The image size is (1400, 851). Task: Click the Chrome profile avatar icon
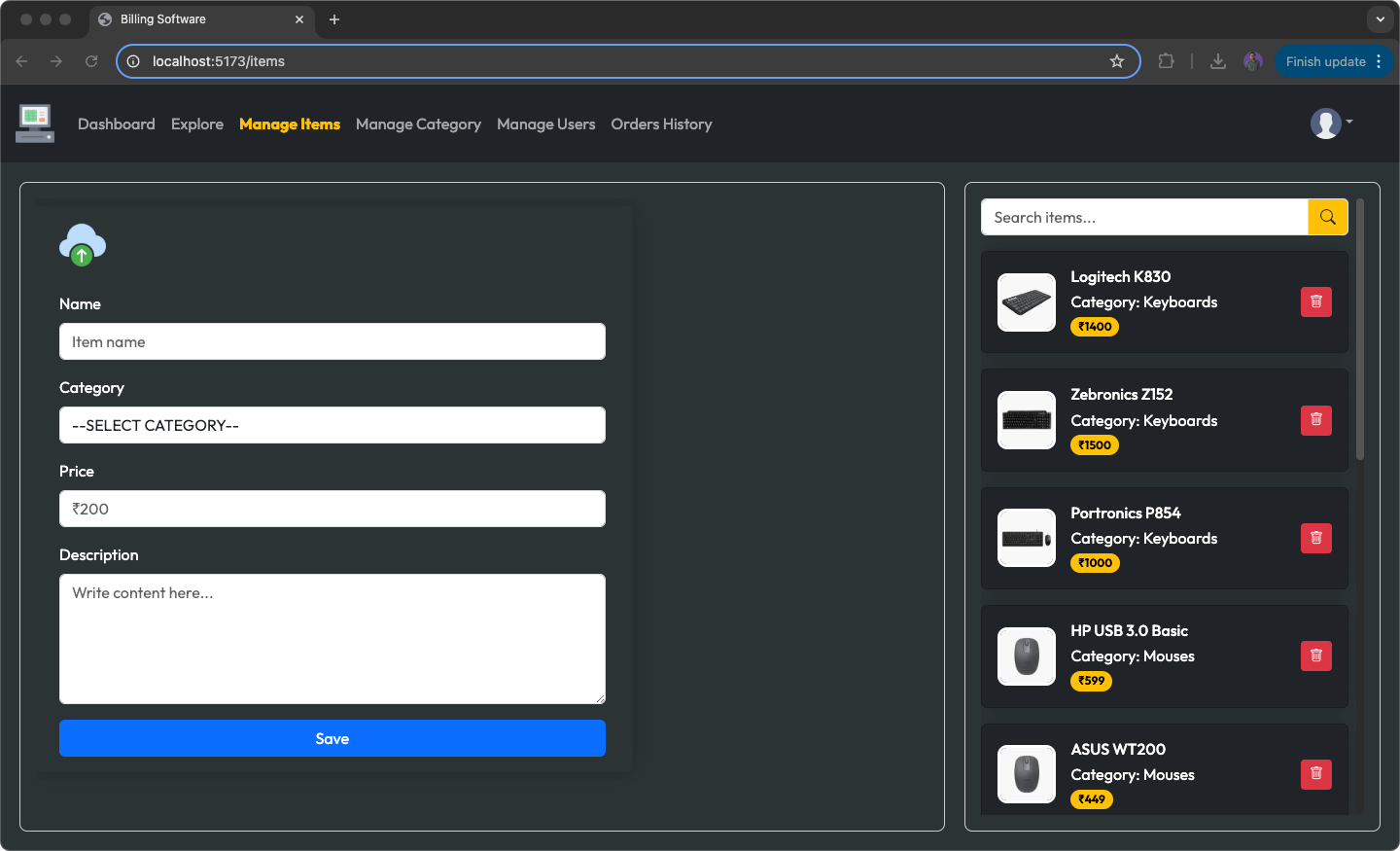click(1253, 61)
